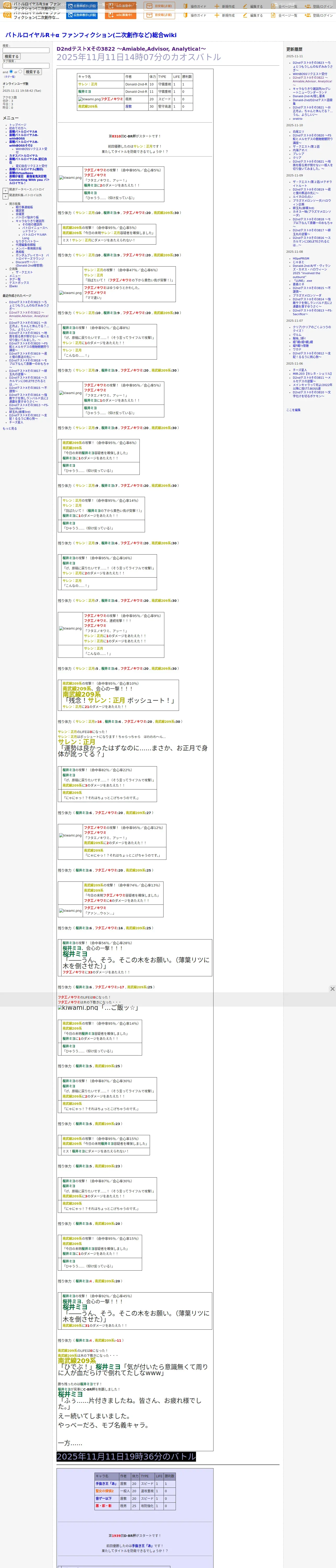Open テストボックス in the left sidebar
336x1568 pixels.
pos(19,283)
